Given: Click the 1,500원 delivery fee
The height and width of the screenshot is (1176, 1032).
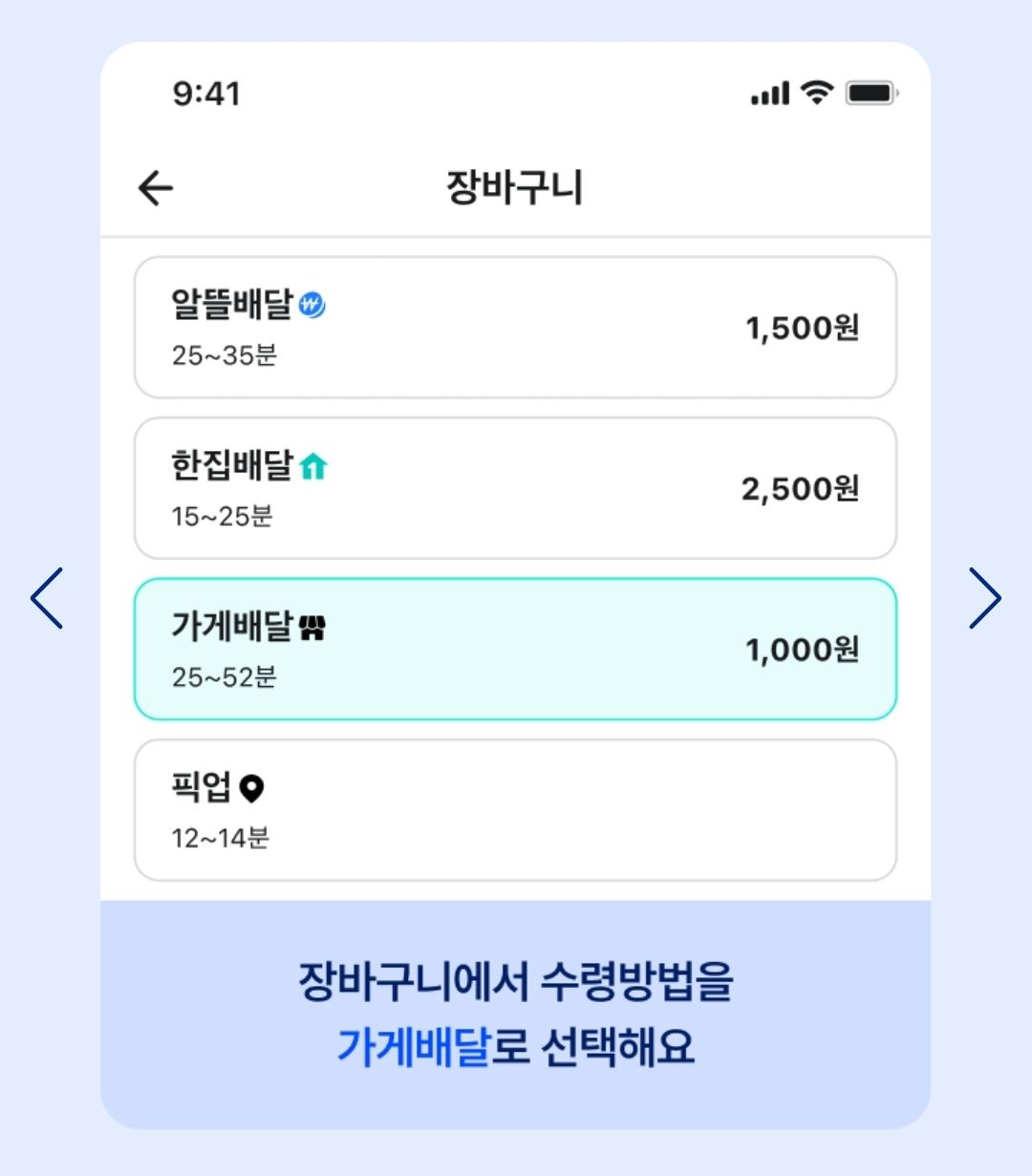Looking at the screenshot, I should (x=803, y=328).
